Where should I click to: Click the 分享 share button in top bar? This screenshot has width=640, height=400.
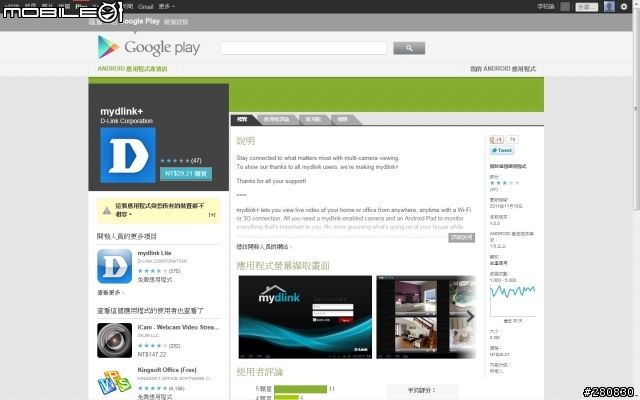coord(587,7)
